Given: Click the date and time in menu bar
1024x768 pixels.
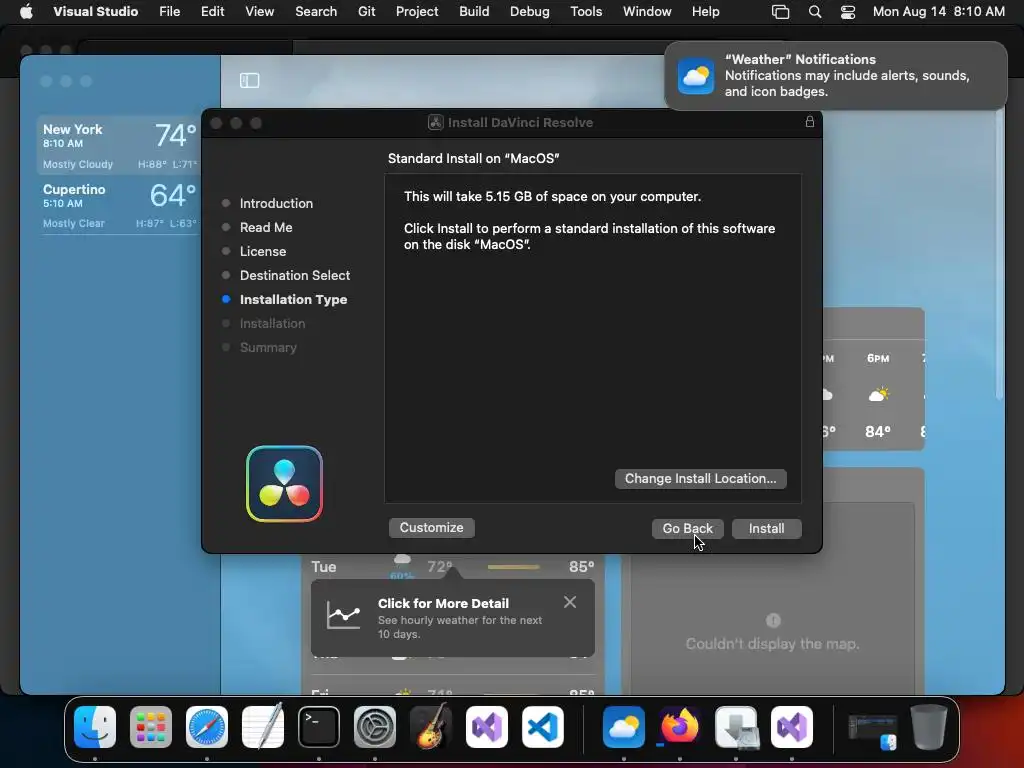Looking at the screenshot, I should (x=938, y=12).
